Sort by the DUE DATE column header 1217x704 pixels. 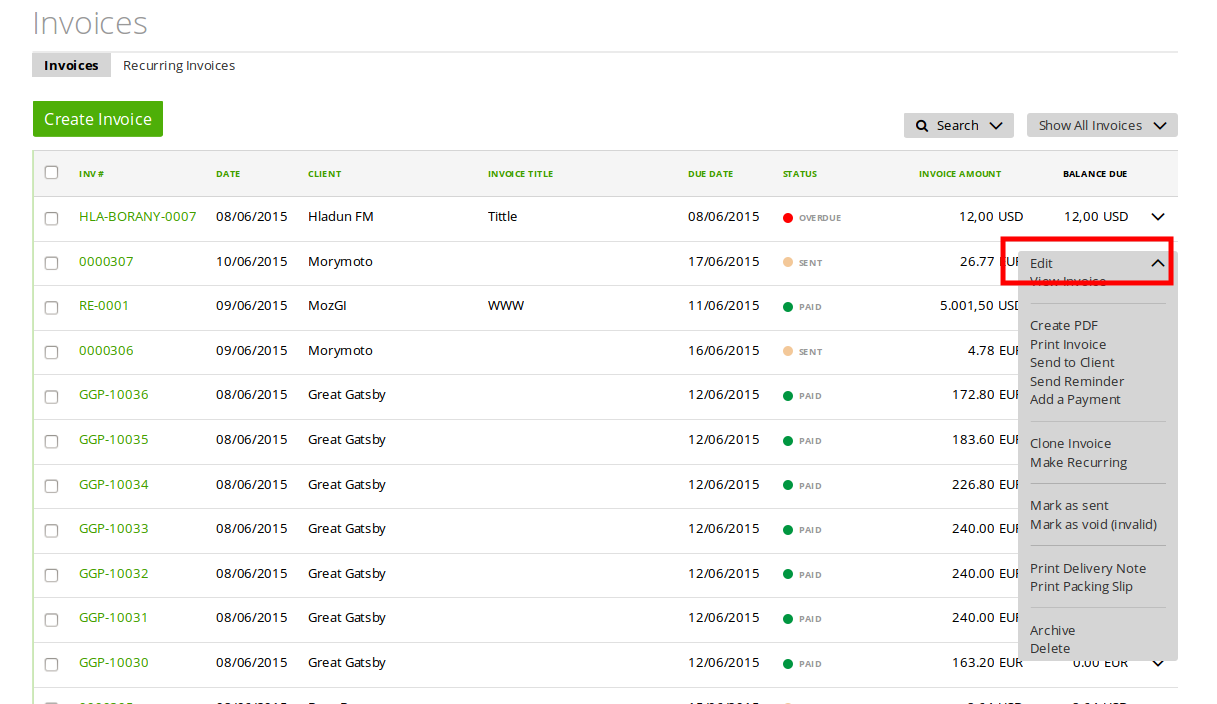710,174
